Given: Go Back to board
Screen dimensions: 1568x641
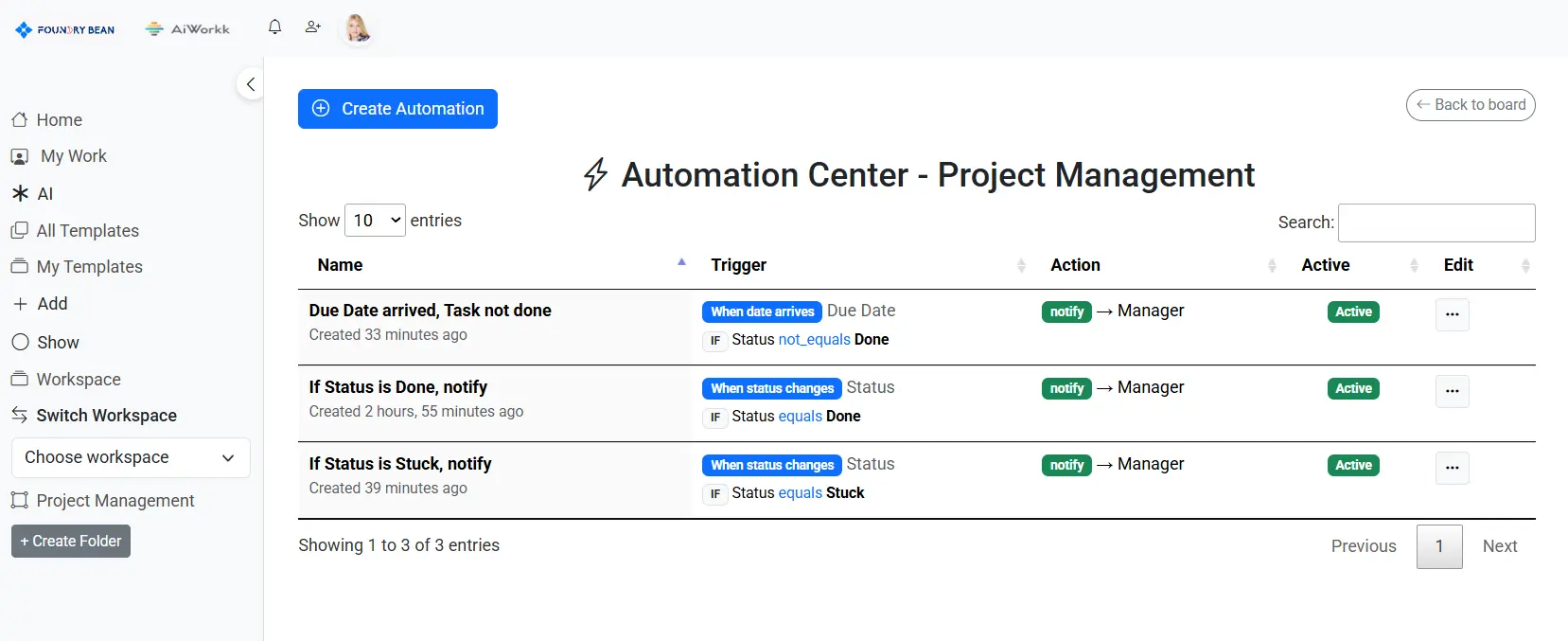Looking at the screenshot, I should pos(1471,105).
